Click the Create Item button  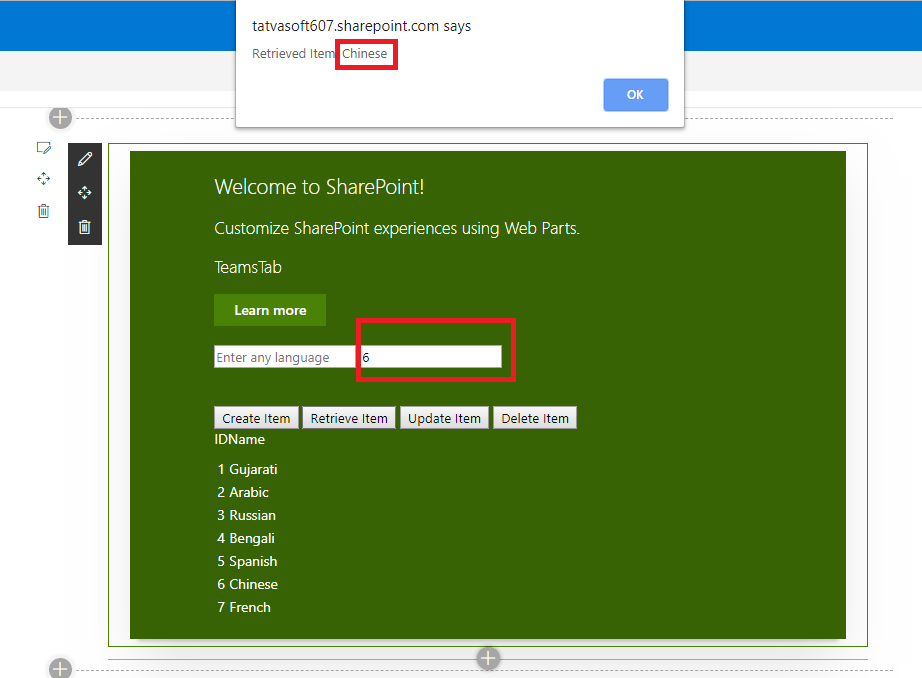point(256,418)
